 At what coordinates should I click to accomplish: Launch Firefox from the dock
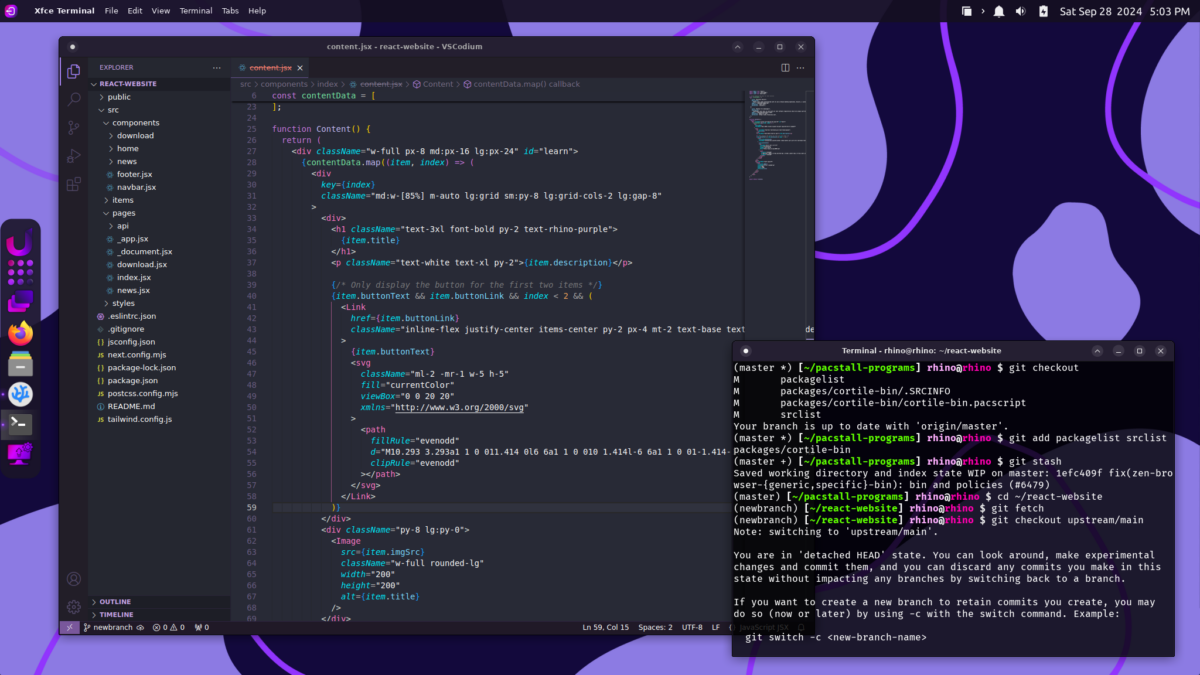tap(22, 334)
